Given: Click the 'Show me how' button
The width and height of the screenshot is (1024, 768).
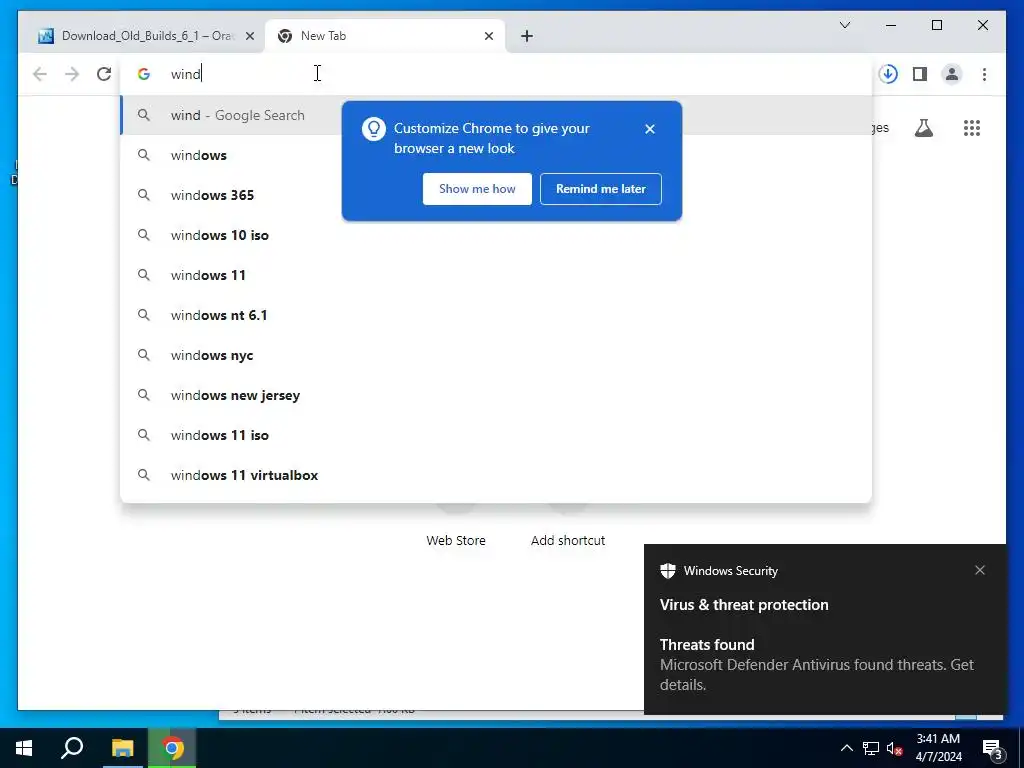Looking at the screenshot, I should [x=477, y=189].
